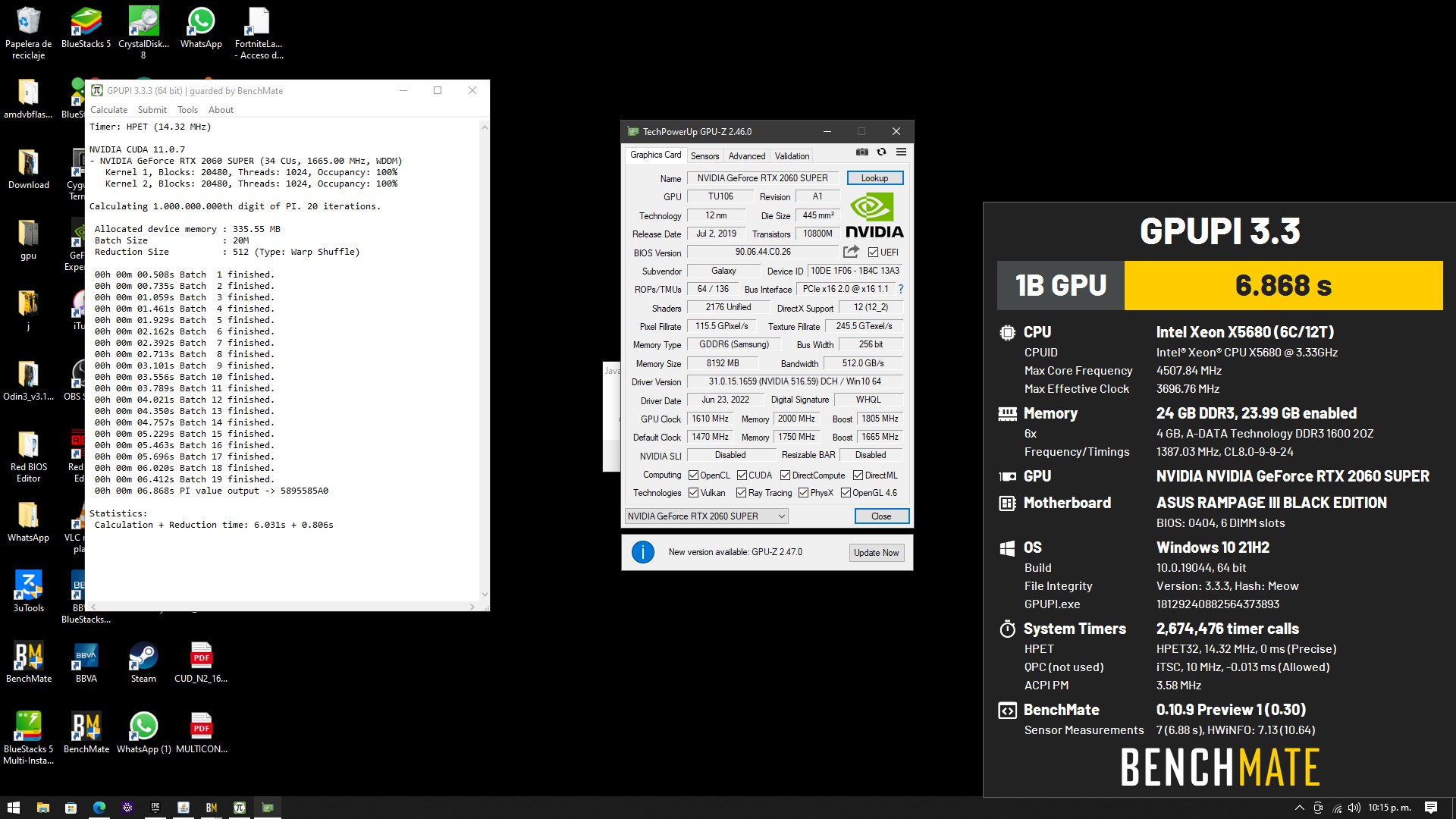Click the BIOS version export/share icon
The height and width of the screenshot is (819, 1456).
click(851, 252)
